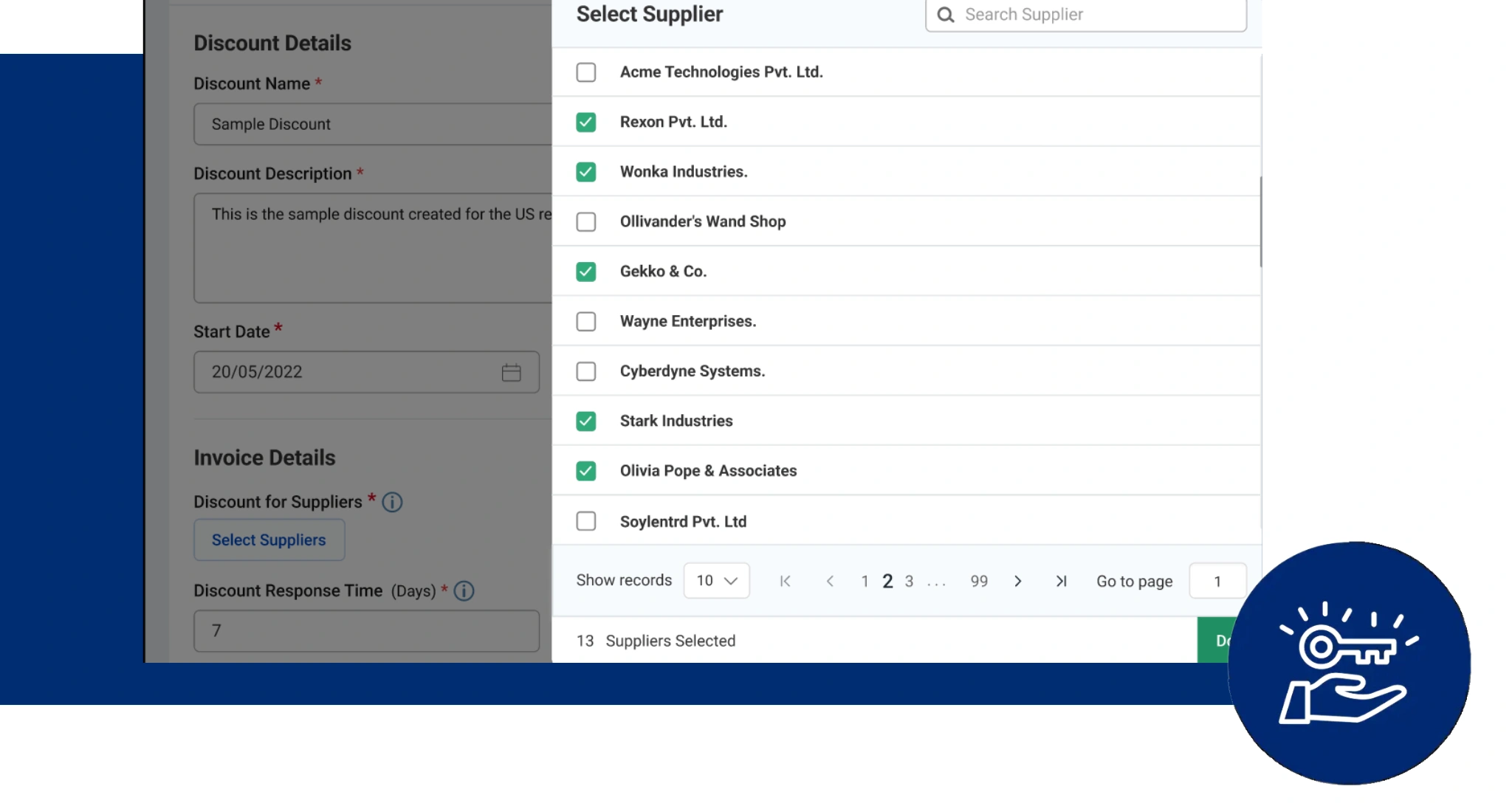Select page 2 in pagination
This screenshot has width=1512, height=806.
(887, 582)
